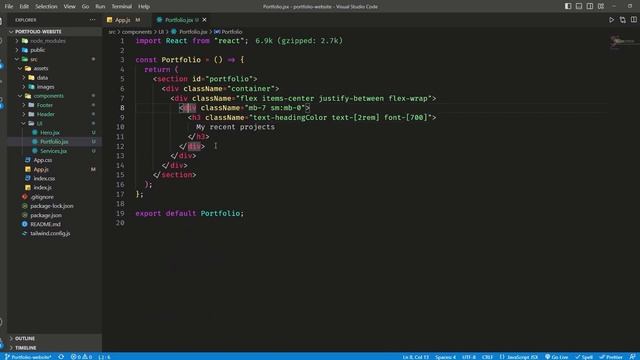Click the Spell checker status item
Image resolution: width=640 pixels, height=360 pixels.
coord(584,357)
